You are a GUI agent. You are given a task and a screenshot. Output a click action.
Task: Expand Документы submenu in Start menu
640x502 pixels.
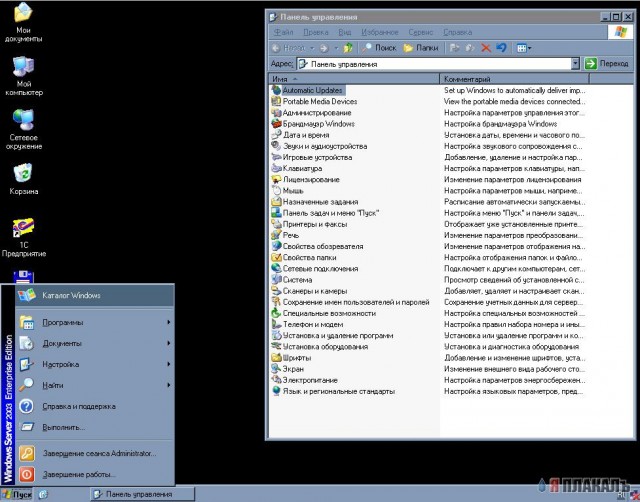pos(95,343)
